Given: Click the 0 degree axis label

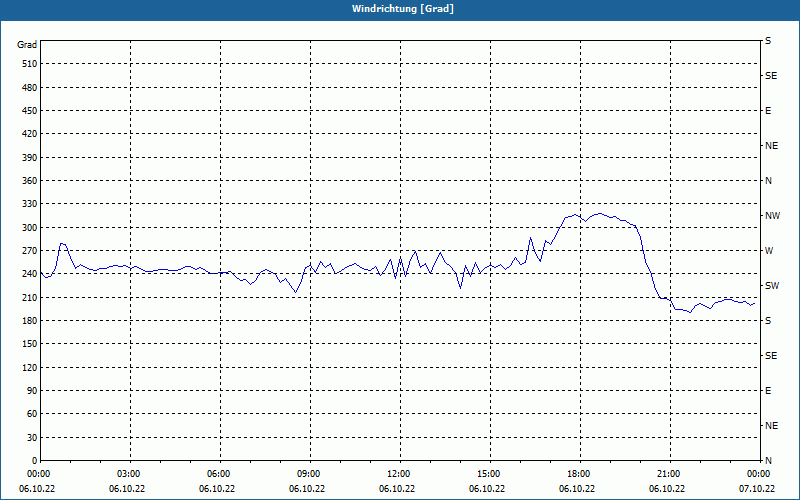Looking at the screenshot, I should click(34, 461).
